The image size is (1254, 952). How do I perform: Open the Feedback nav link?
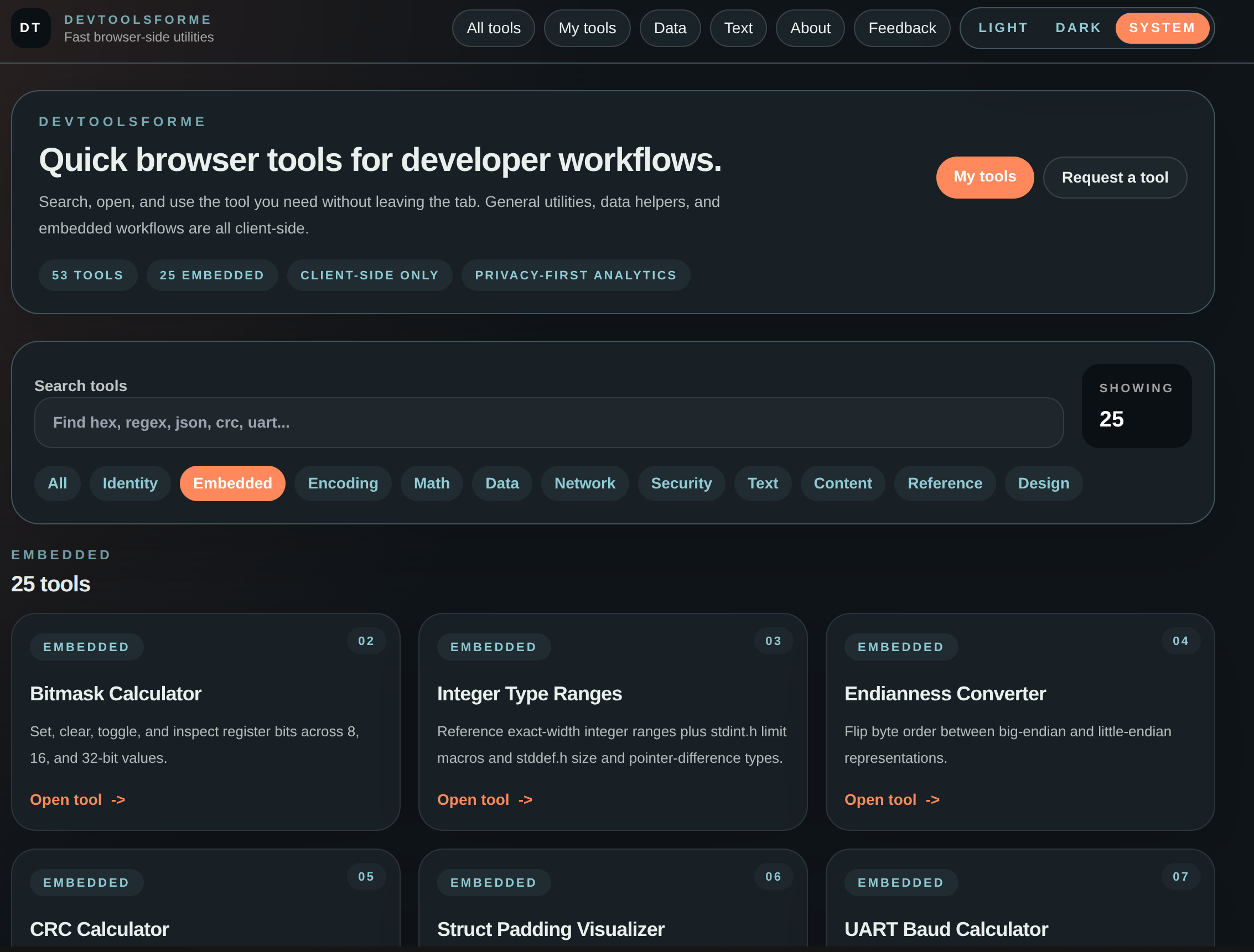[902, 28]
